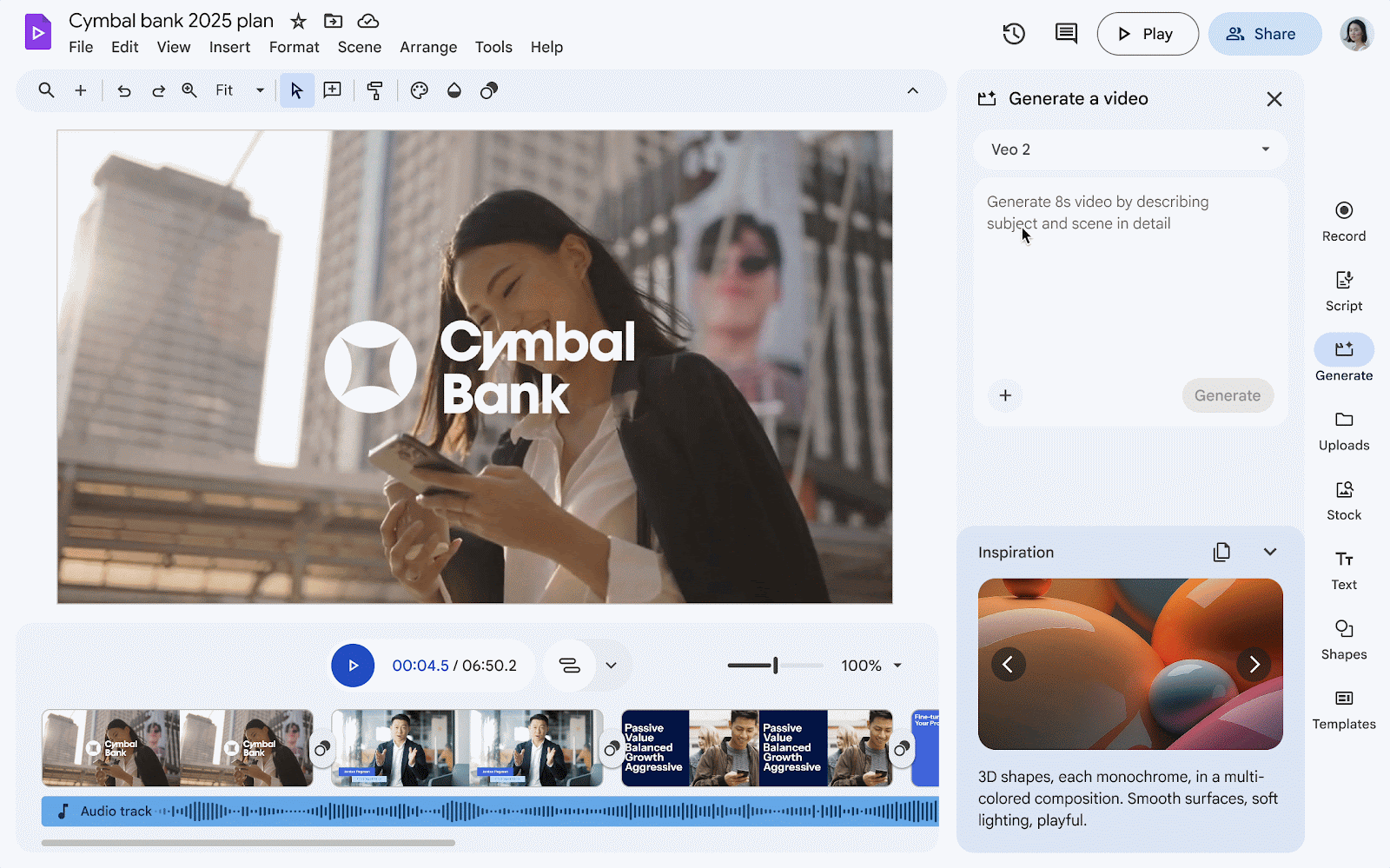Open the Scene menu

pyautogui.click(x=359, y=47)
